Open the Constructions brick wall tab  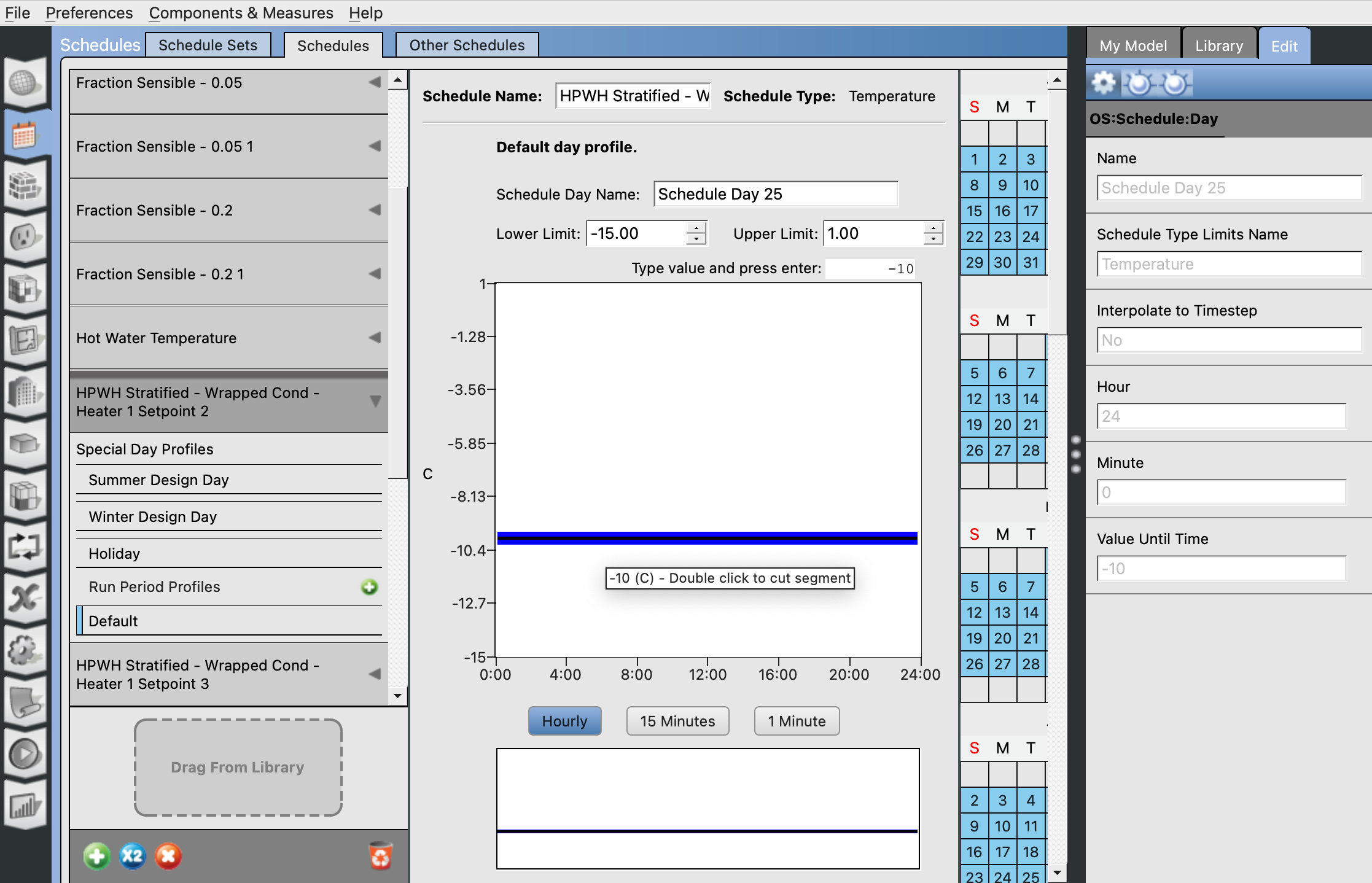pos(23,185)
